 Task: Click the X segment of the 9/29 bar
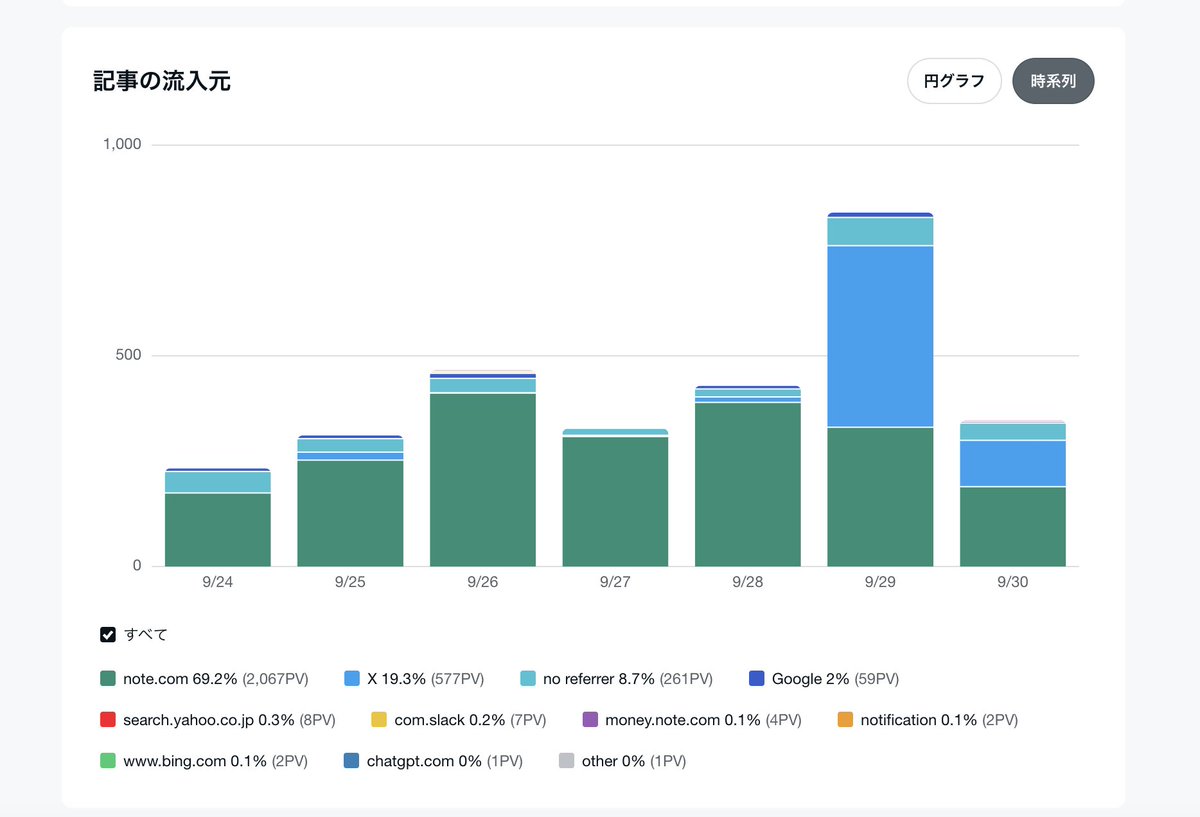[880, 336]
